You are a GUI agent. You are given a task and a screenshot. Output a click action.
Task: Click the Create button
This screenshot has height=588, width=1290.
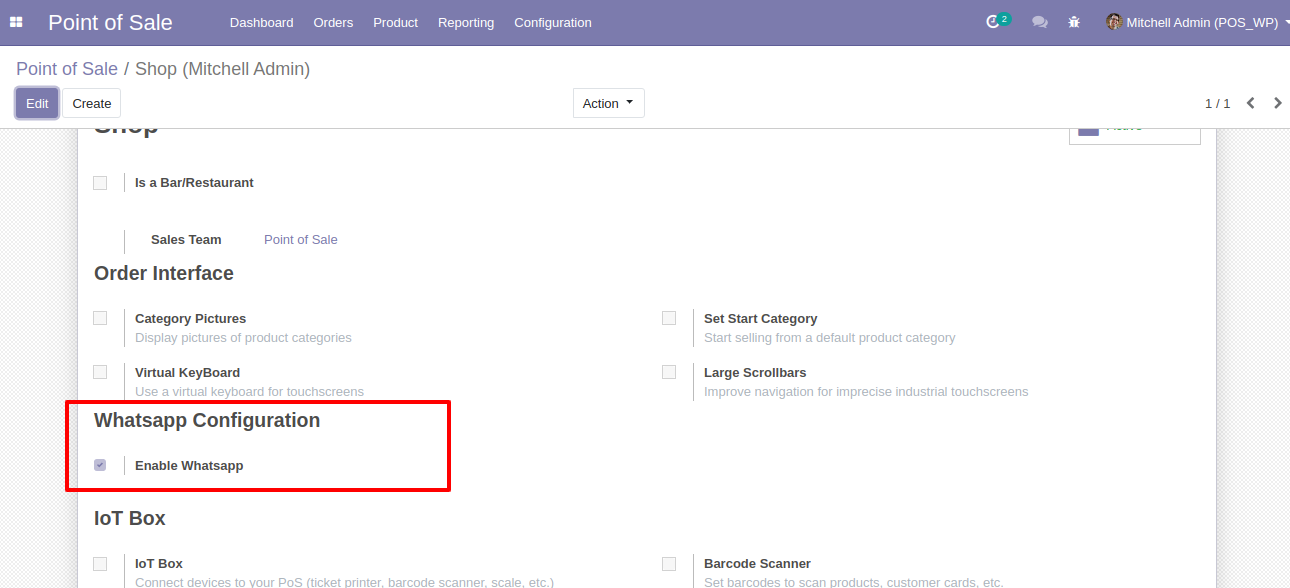92,103
